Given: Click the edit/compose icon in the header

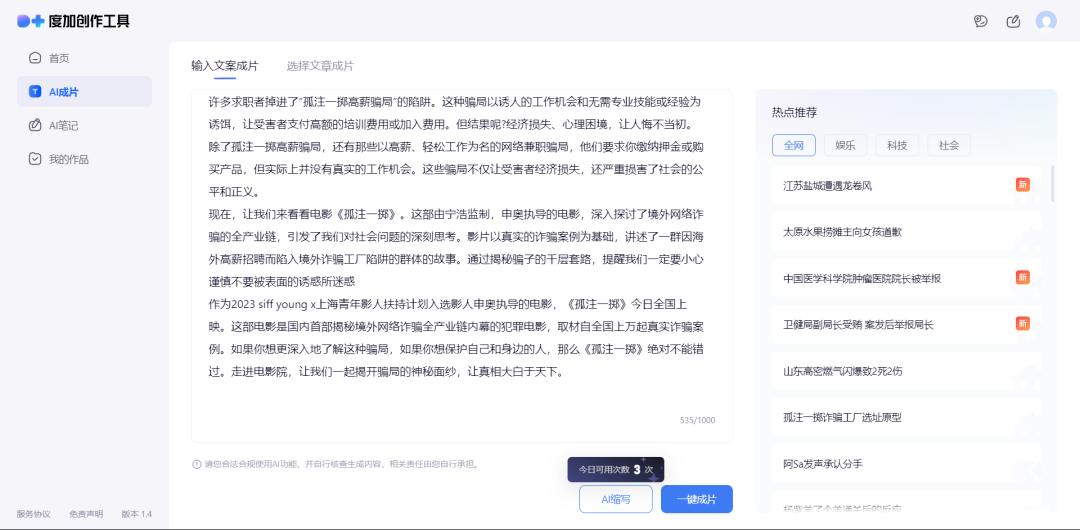Looking at the screenshot, I should pos(1013,21).
